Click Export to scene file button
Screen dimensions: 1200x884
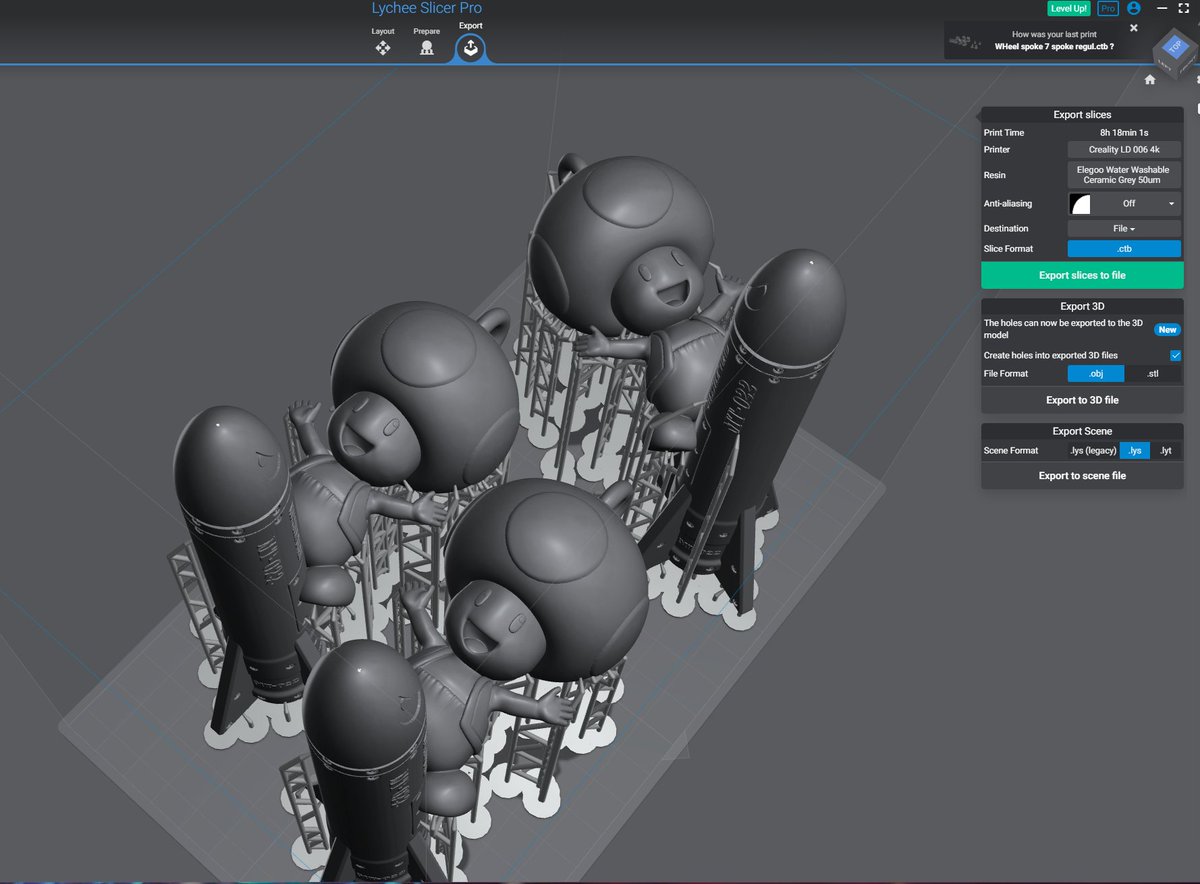pos(1082,476)
